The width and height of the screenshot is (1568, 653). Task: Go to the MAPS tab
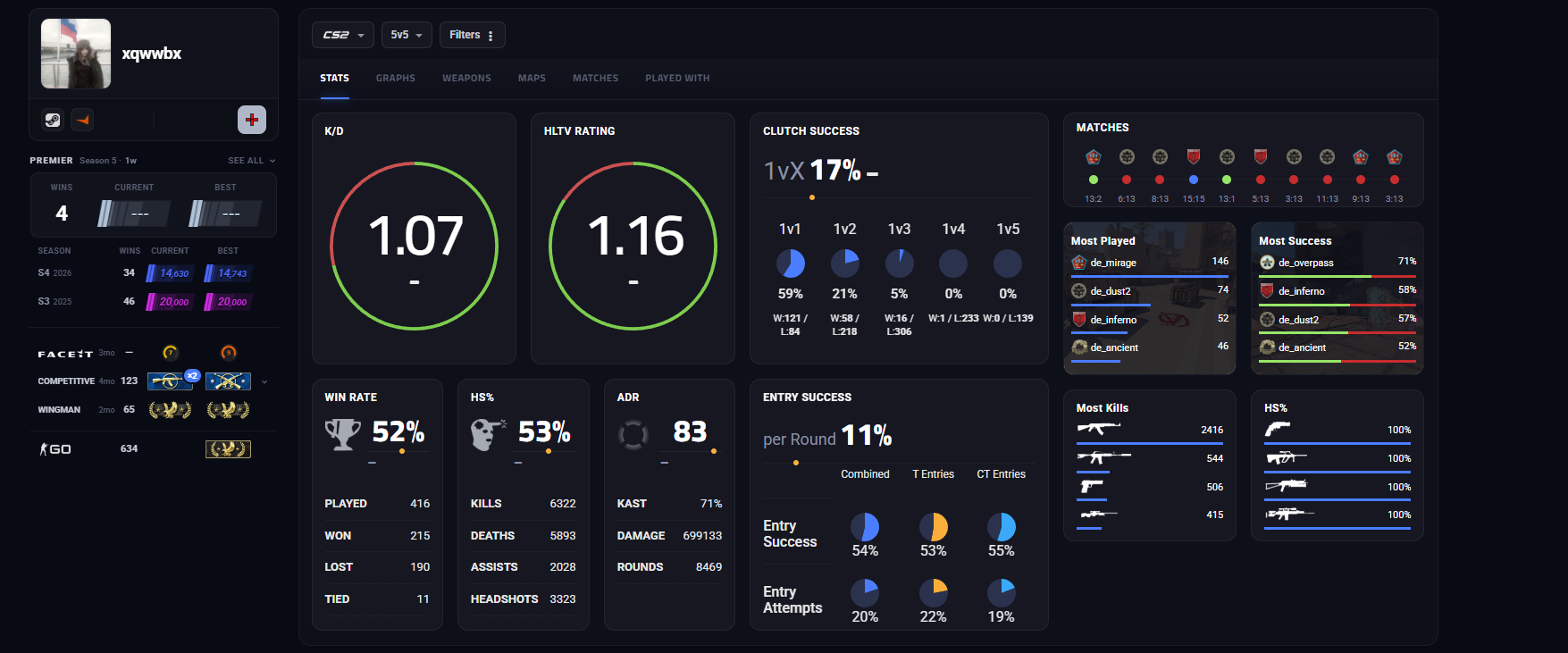[x=532, y=79]
